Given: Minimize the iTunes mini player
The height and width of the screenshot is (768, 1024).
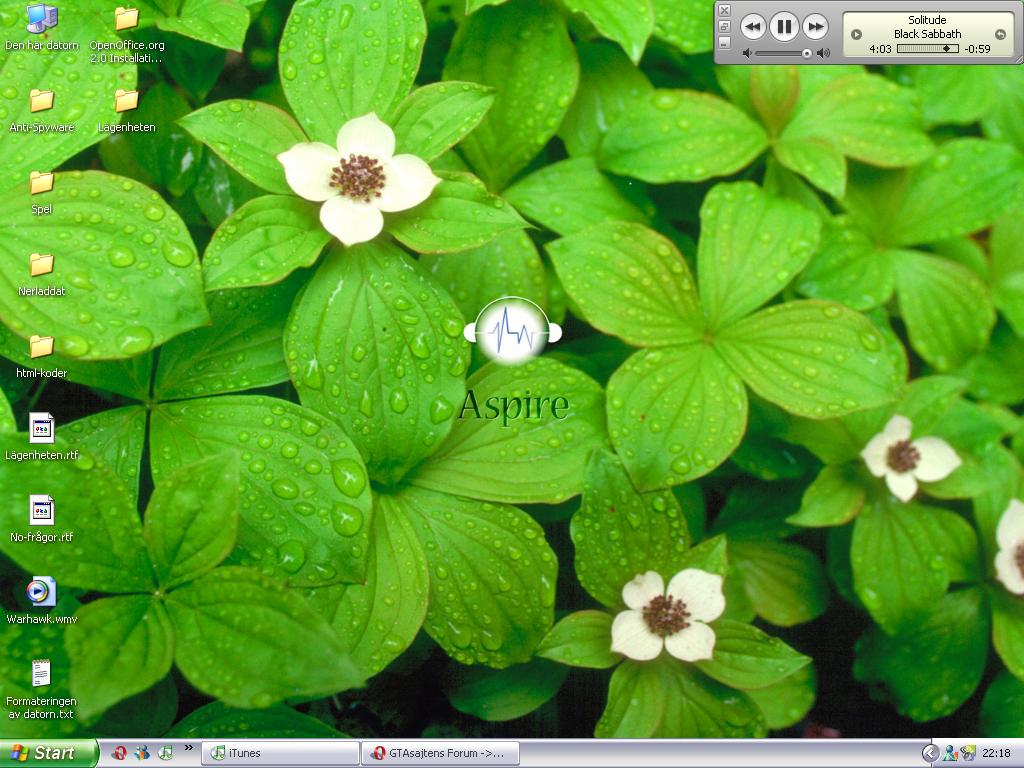Looking at the screenshot, I should (x=724, y=42).
